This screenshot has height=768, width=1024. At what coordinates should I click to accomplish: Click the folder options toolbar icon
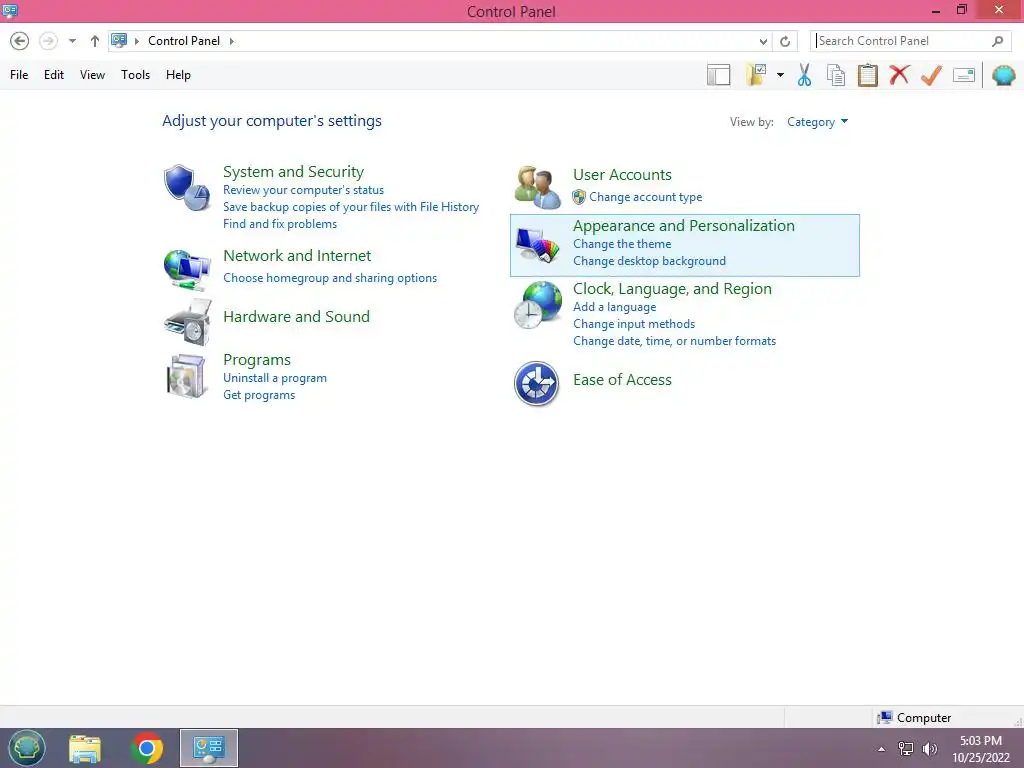756,75
